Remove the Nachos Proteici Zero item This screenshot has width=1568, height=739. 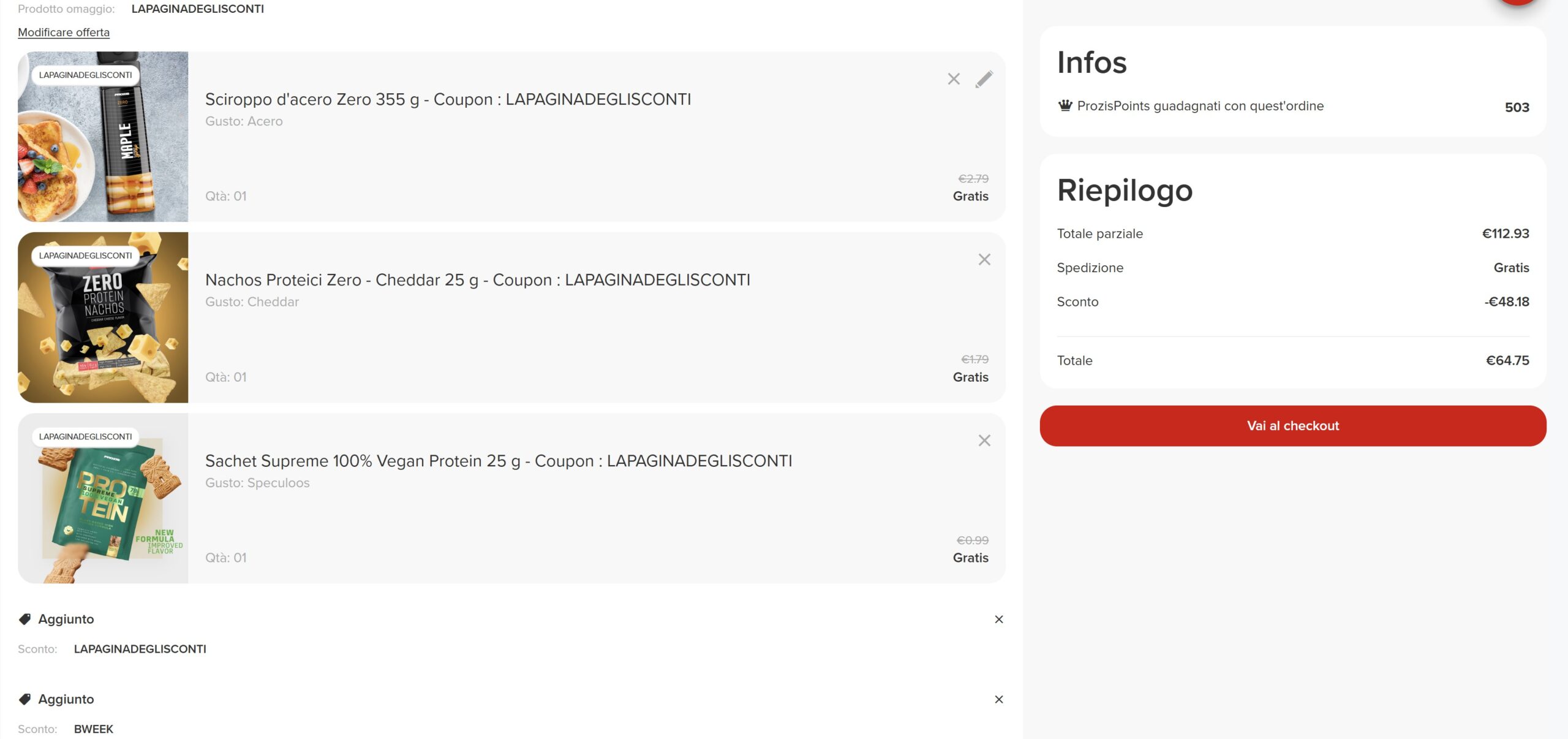pos(984,260)
